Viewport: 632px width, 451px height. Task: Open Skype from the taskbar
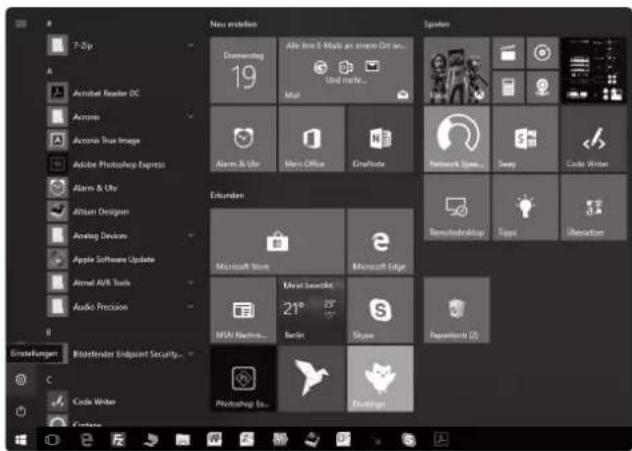408,439
